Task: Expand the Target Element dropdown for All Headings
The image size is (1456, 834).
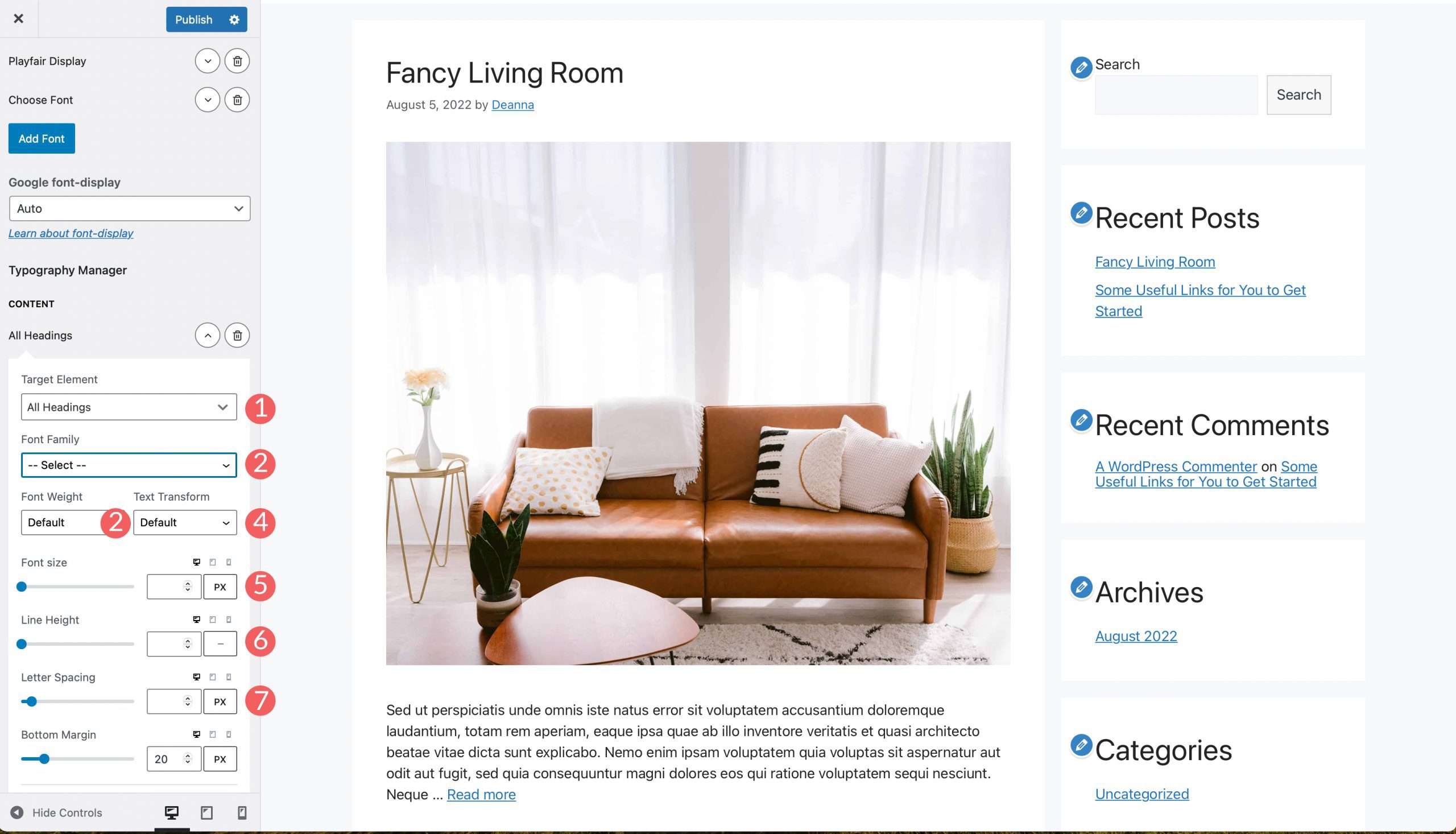Action: 128,407
